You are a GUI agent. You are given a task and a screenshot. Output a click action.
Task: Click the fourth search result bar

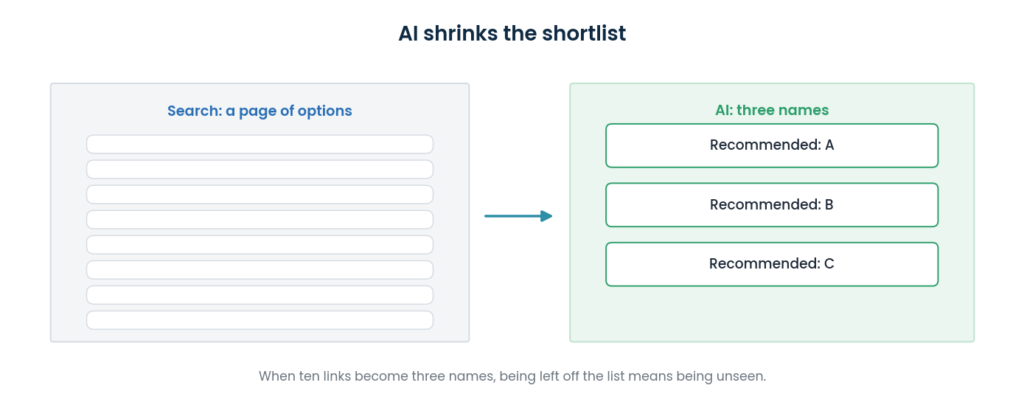tap(260, 219)
